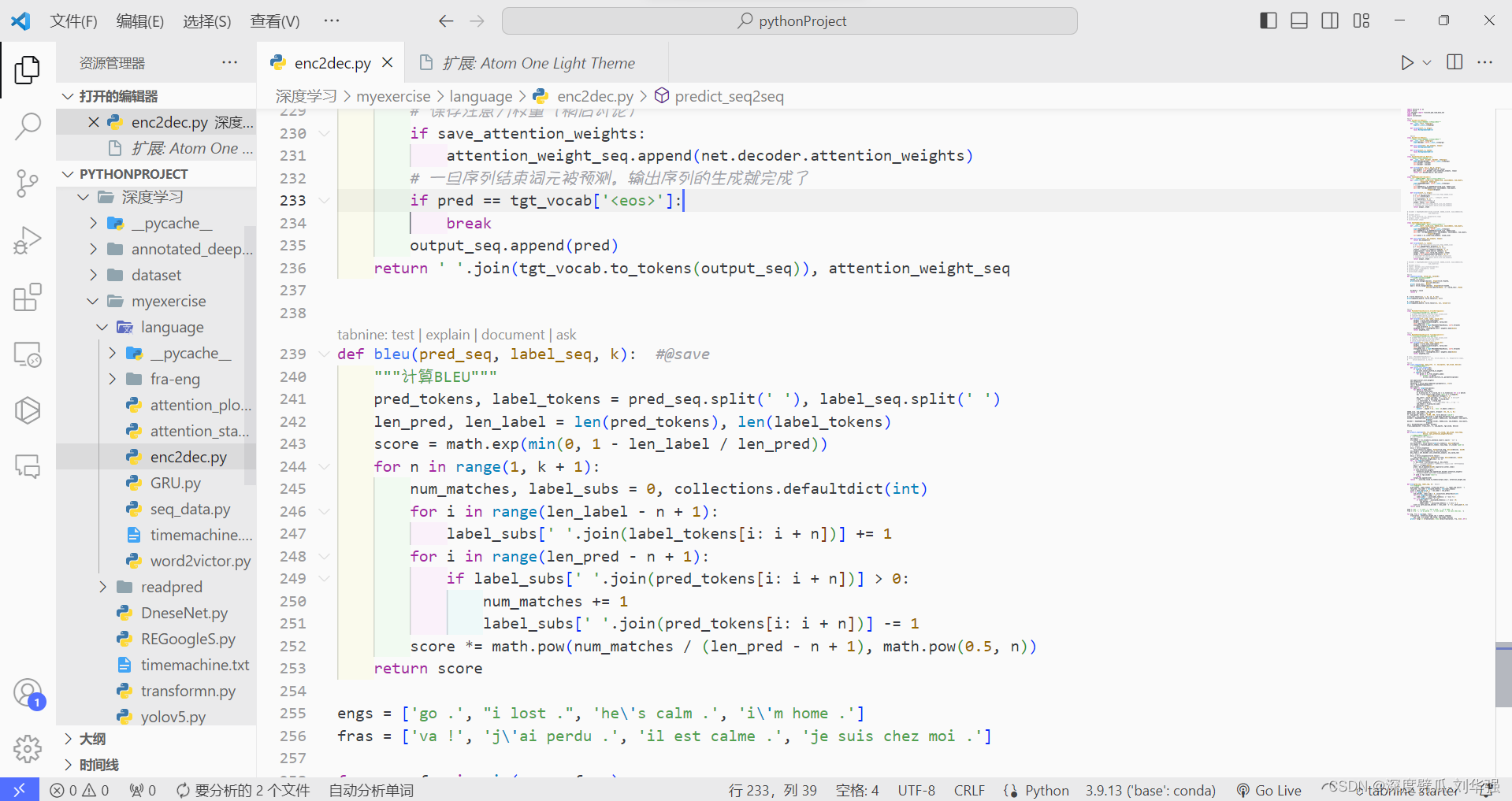Open the Extensions view
The width and height of the screenshot is (1512, 801).
28,297
